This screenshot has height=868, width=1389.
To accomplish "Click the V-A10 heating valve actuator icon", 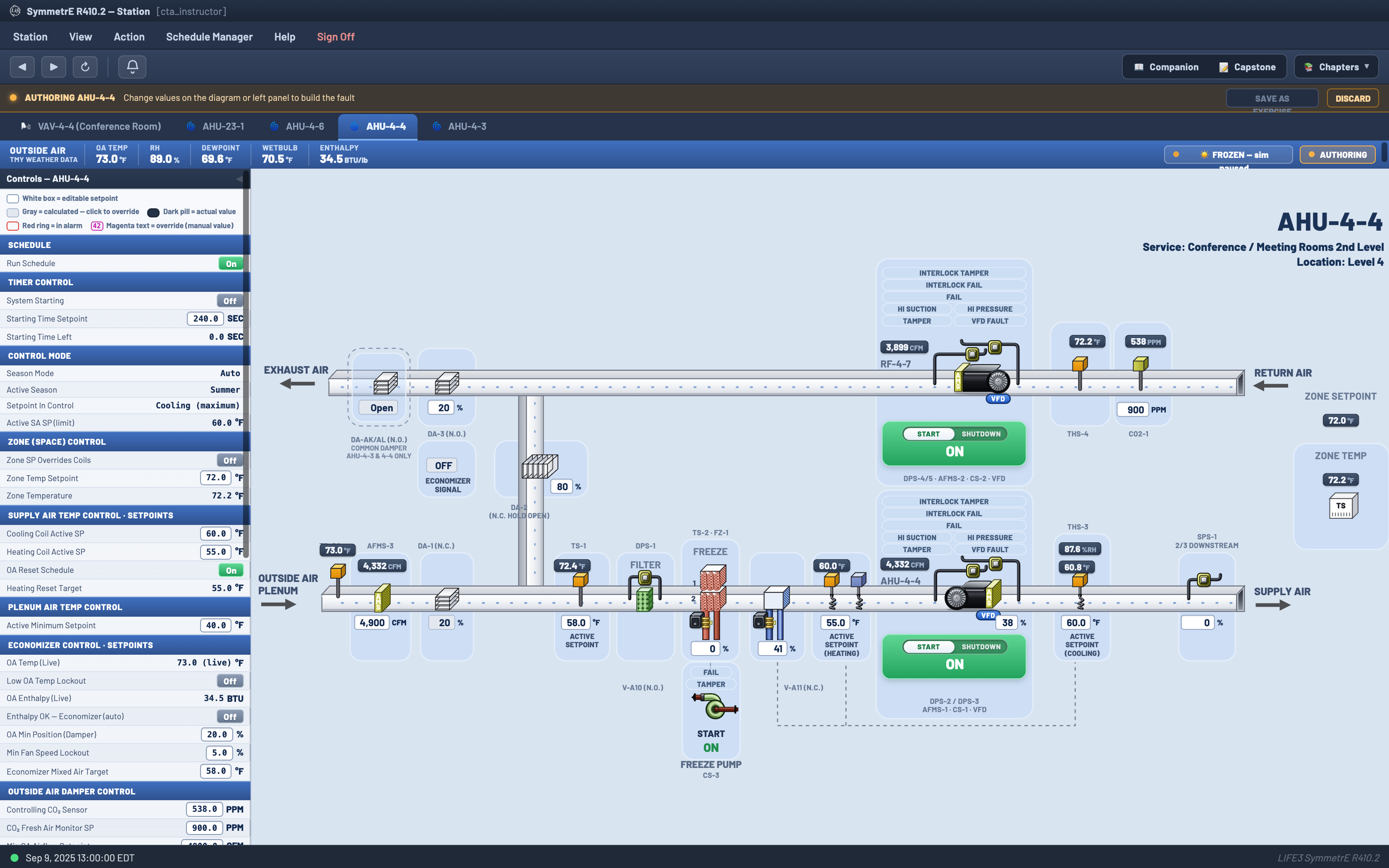I will tap(700, 621).
